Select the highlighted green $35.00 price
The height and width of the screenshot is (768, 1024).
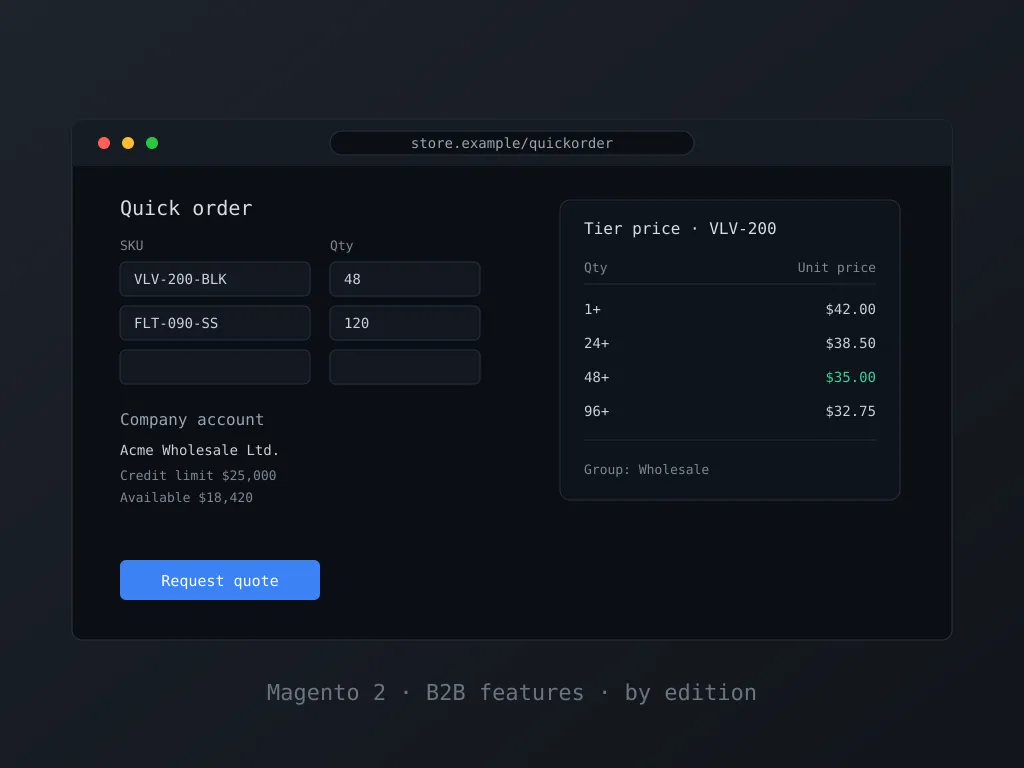click(850, 377)
